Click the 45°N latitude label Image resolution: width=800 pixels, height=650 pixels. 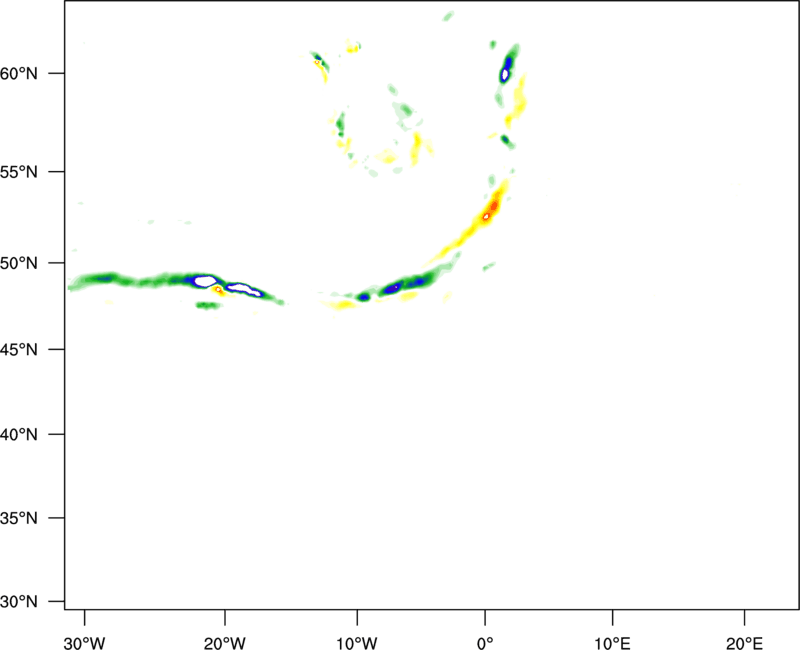coord(19,349)
